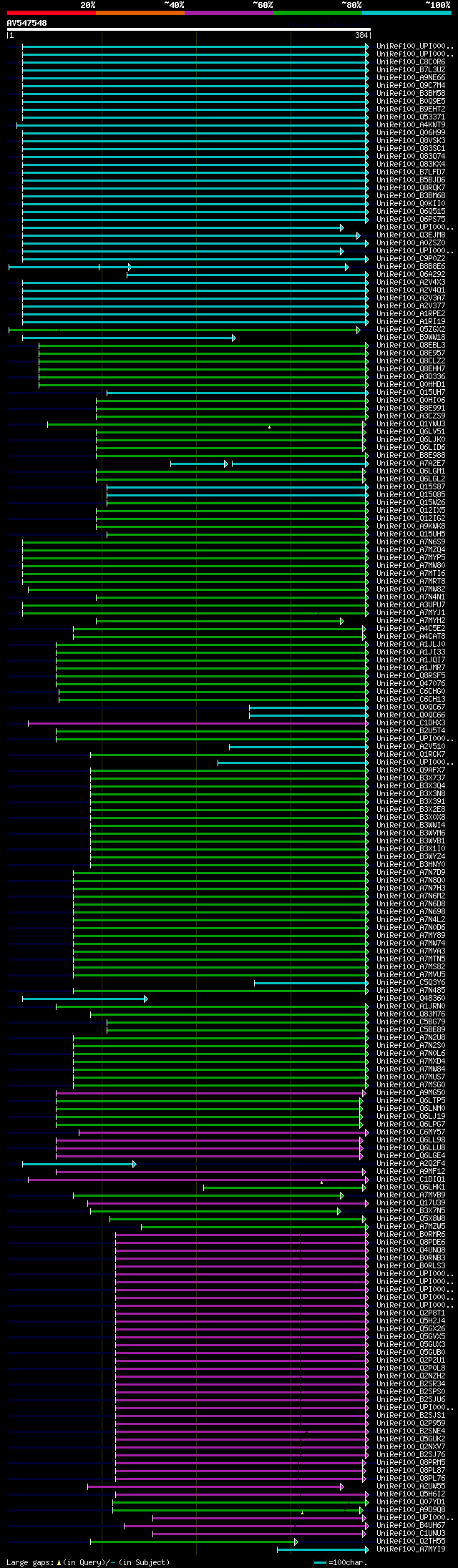Select the UniRef100_Q0KII0 label

[411, 204]
